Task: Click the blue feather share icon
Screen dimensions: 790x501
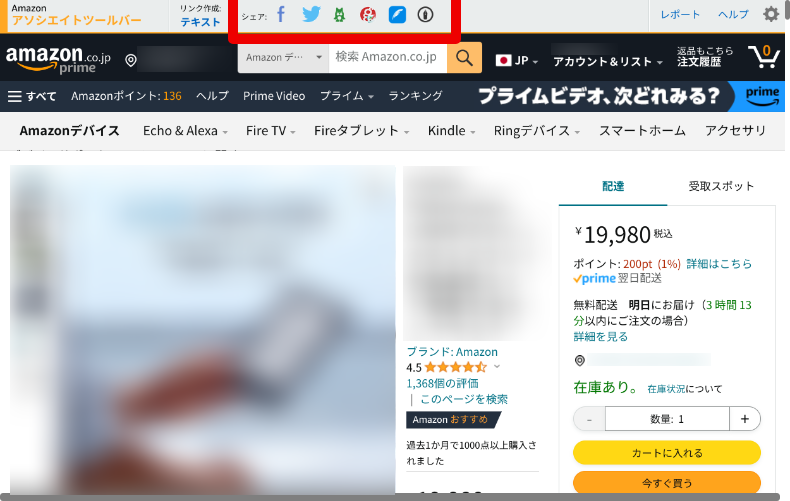Action: [397, 15]
